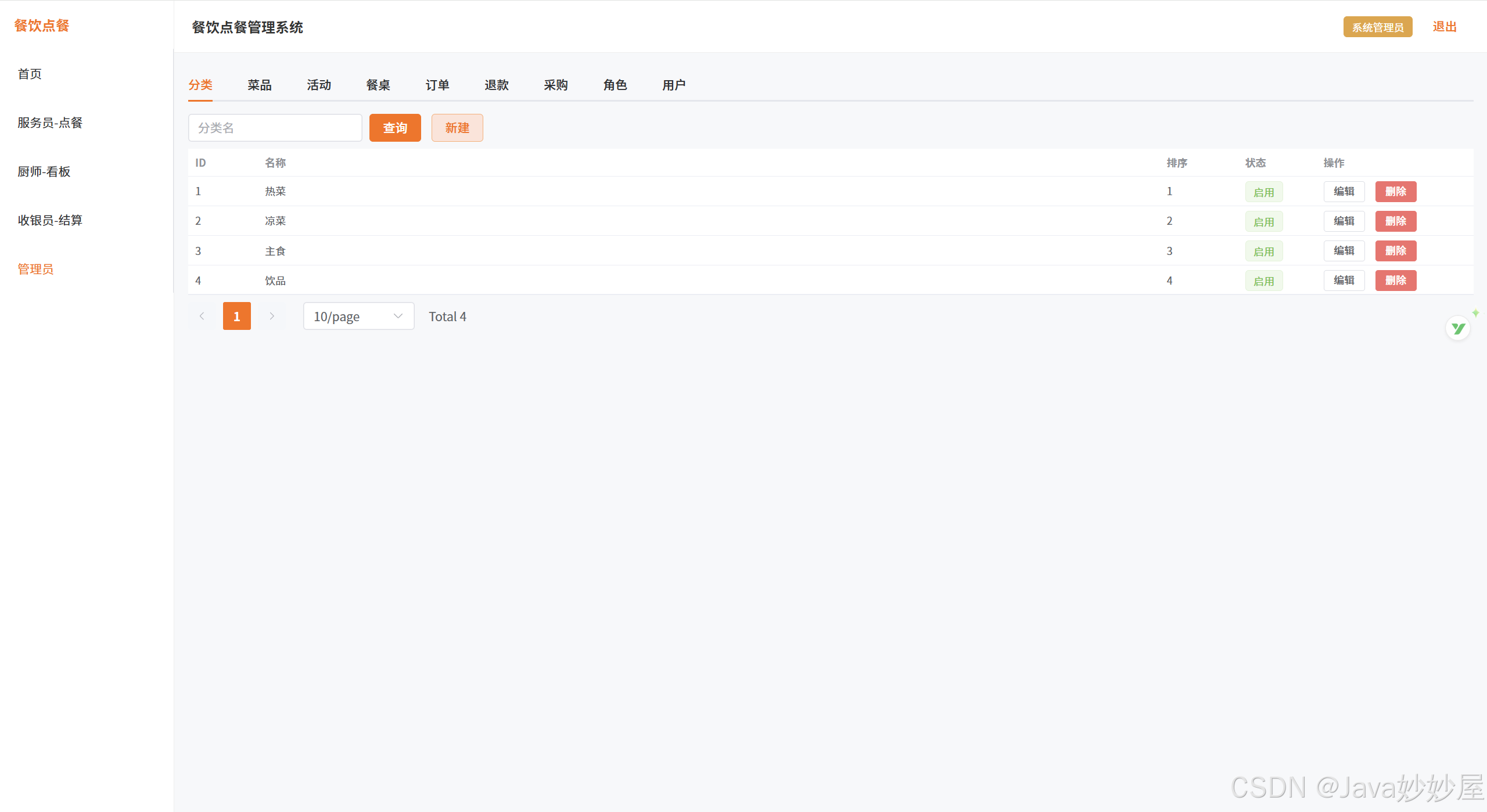Click the previous page arrow
Viewport: 1487px width, 812px height.
coord(202,316)
